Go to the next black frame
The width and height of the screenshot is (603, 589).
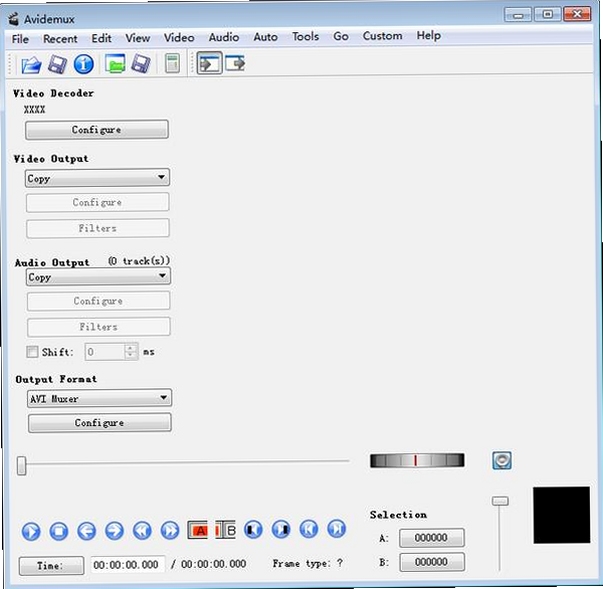(x=281, y=529)
